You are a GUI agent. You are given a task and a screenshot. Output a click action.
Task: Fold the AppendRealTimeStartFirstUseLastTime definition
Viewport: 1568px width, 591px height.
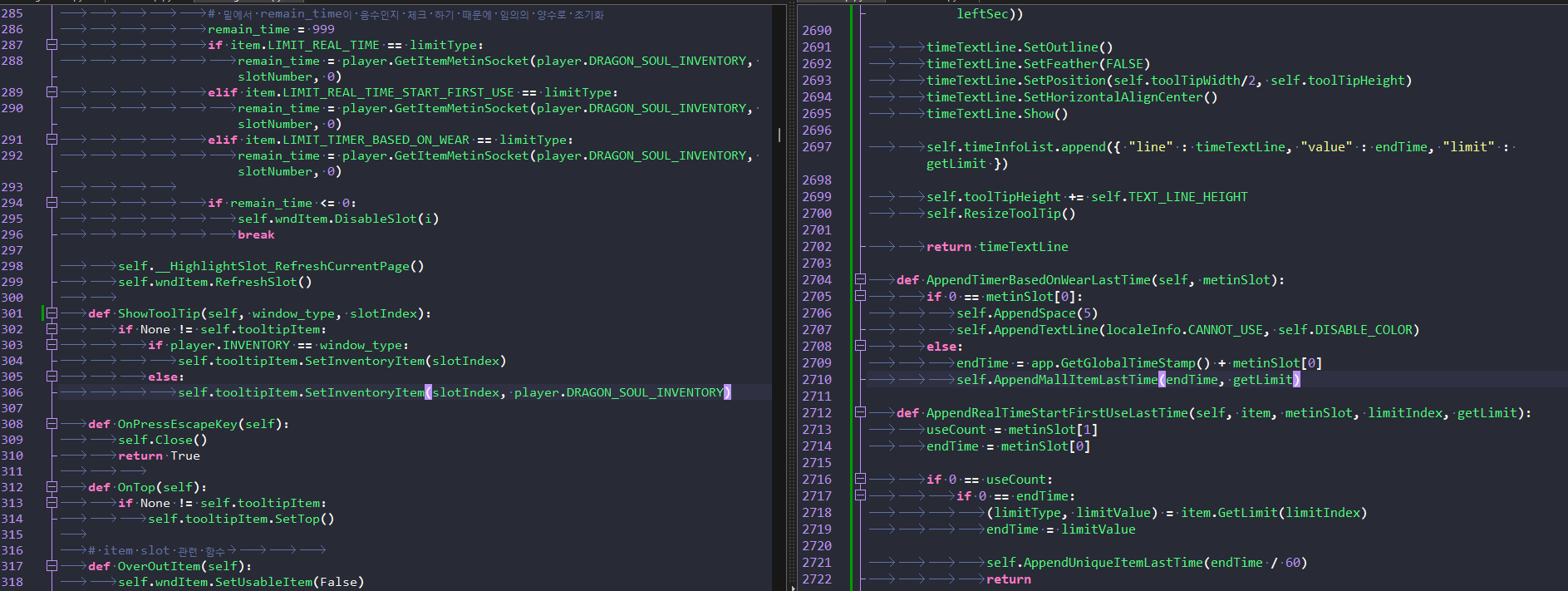[x=860, y=413]
